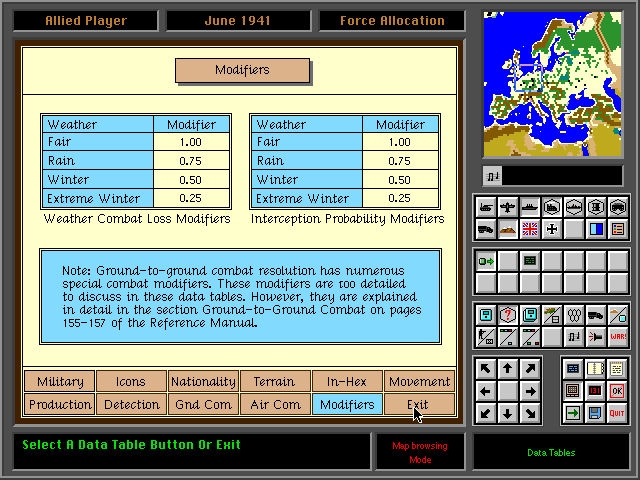
Task: Click the terrain over cyan square icon
Action: 618,315
